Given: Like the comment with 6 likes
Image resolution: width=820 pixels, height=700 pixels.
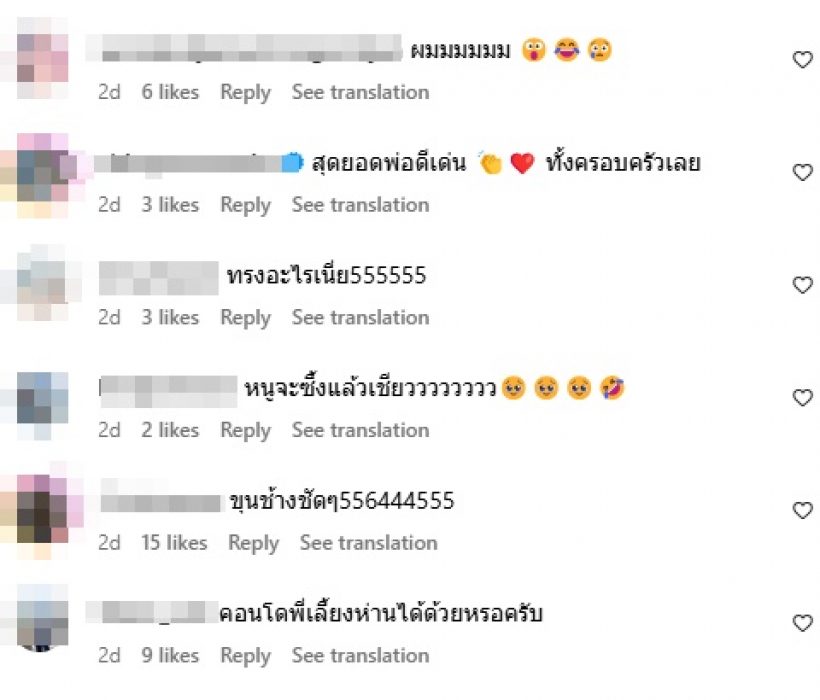Looking at the screenshot, I should coord(802,60).
